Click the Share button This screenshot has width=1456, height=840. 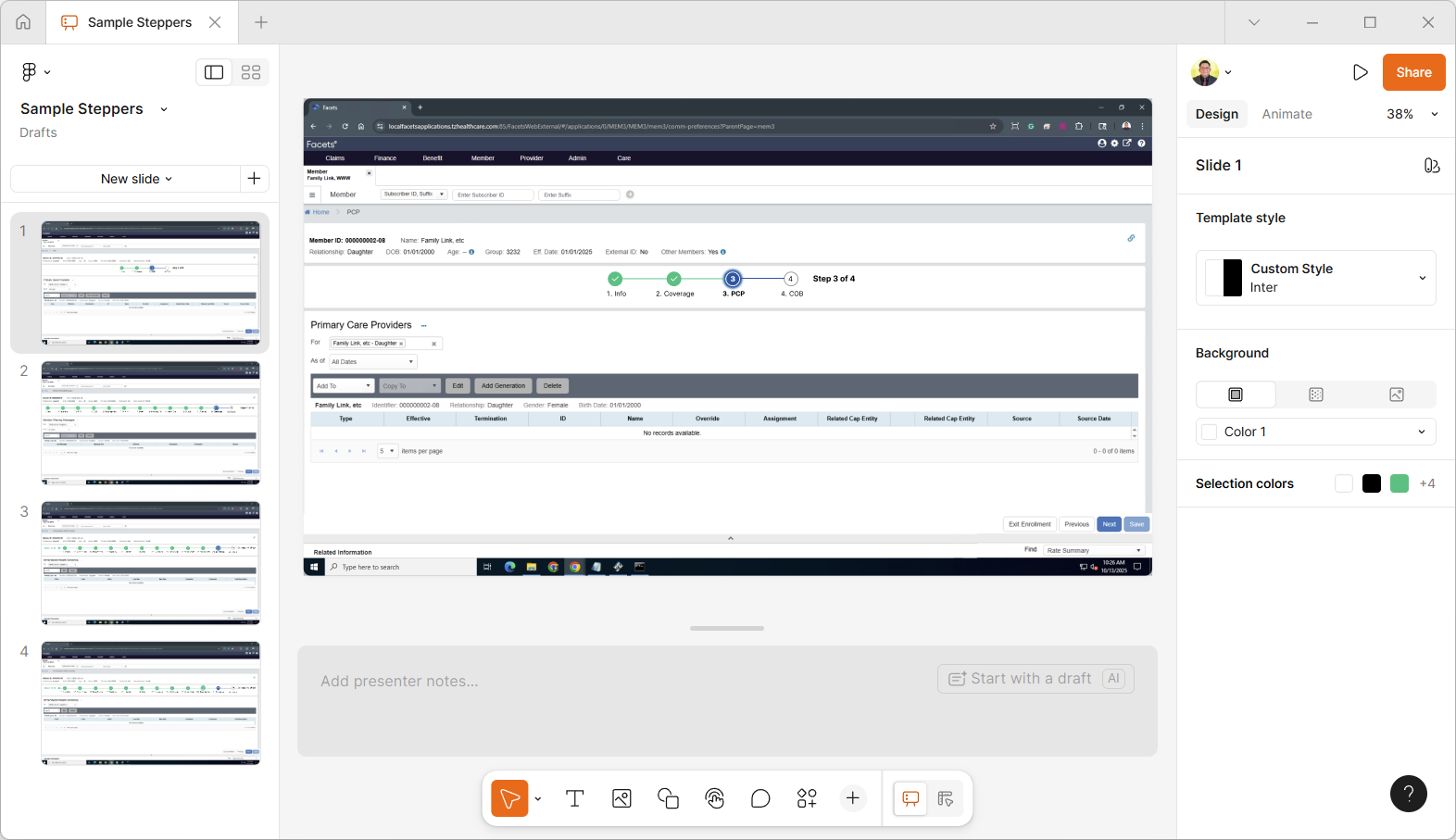1413,72
